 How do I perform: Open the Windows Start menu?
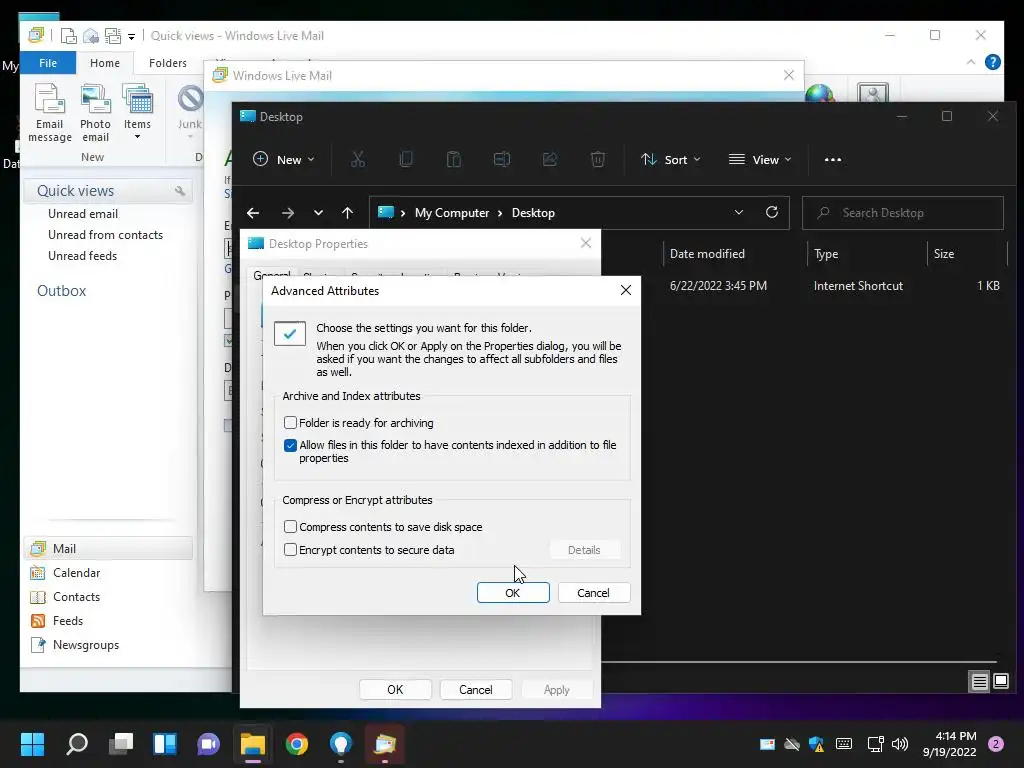(x=32, y=744)
